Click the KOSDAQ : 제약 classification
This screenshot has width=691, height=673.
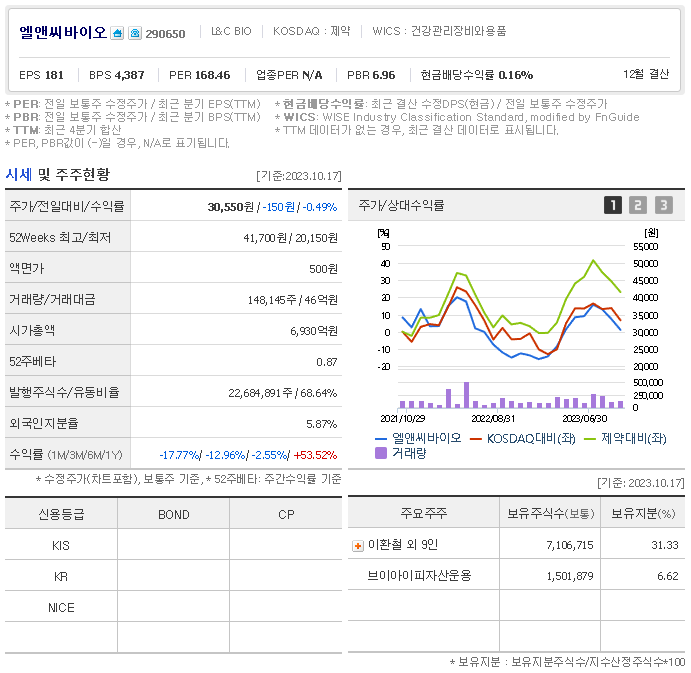point(312,31)
